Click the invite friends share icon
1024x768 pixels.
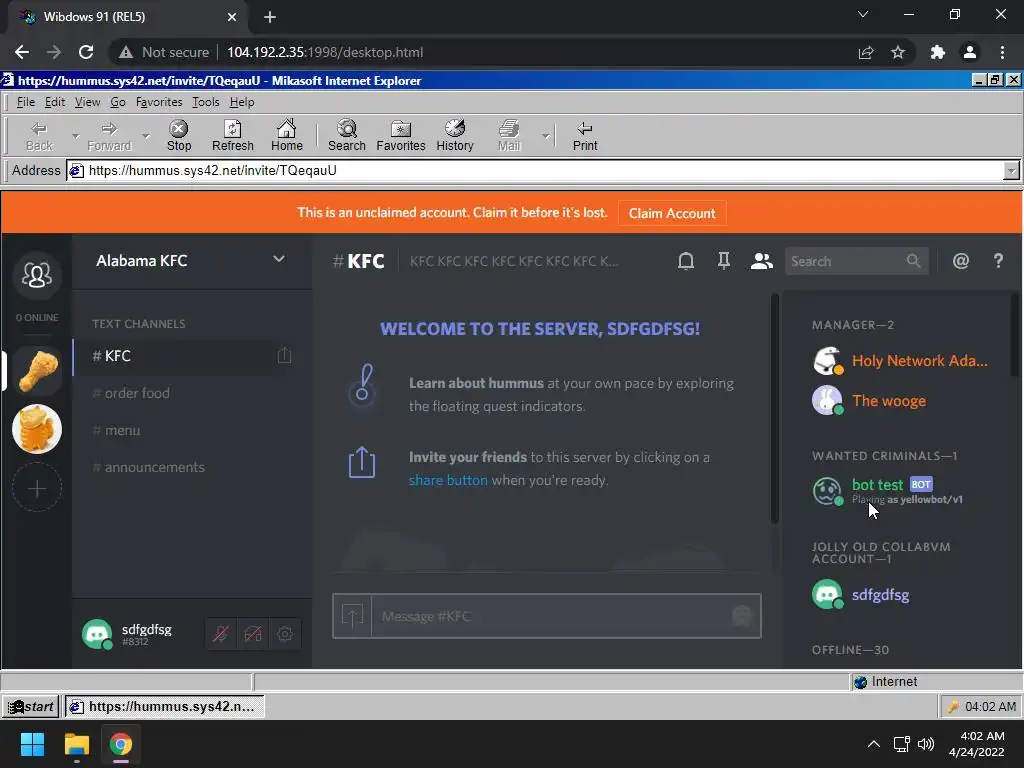pos(362,462)
